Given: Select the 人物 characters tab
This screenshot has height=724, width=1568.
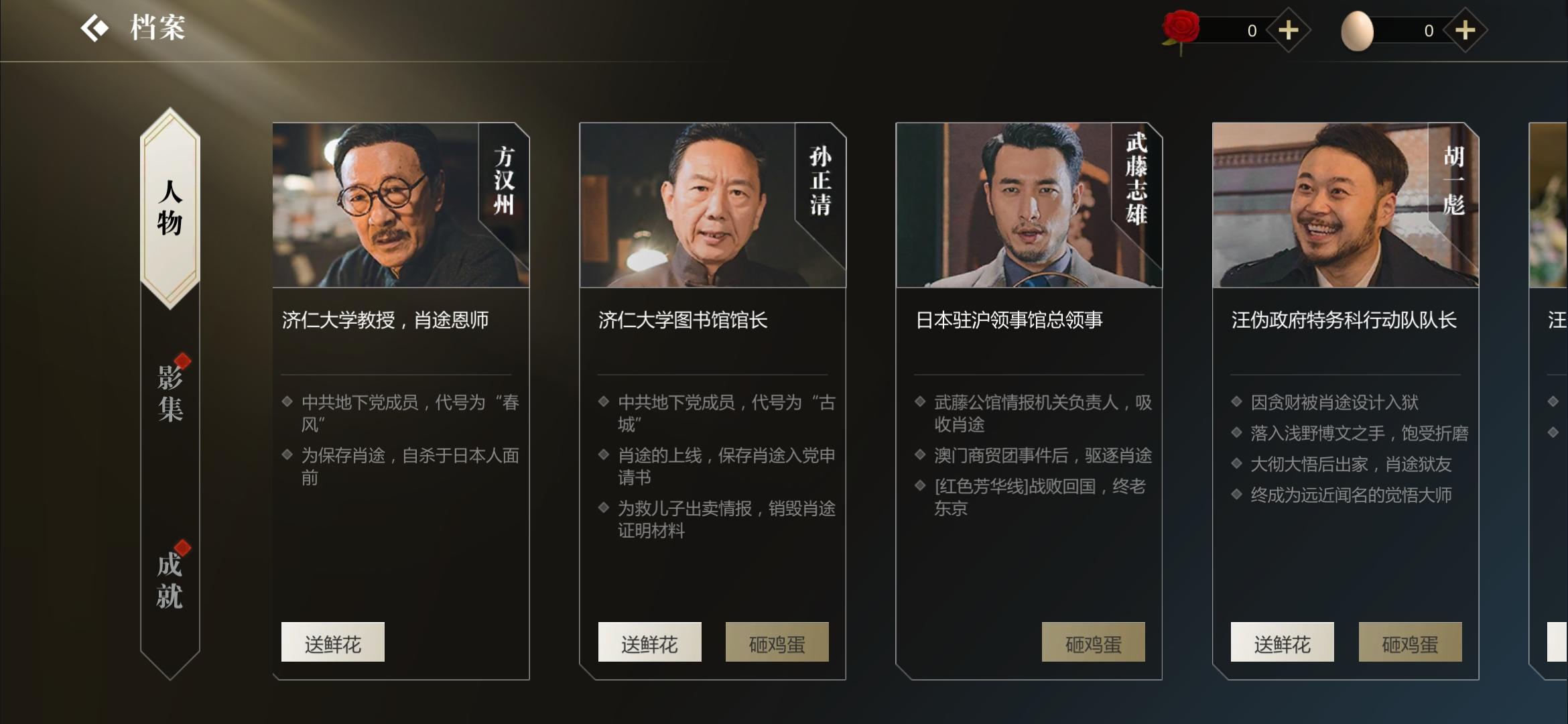Looking at the screenshot, I should pyautogui.click(x=170, y=208).
